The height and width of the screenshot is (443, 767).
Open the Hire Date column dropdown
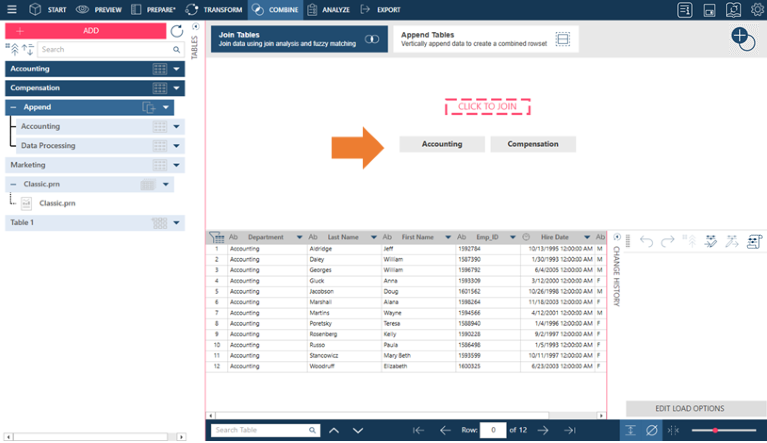tap(587, 237)
